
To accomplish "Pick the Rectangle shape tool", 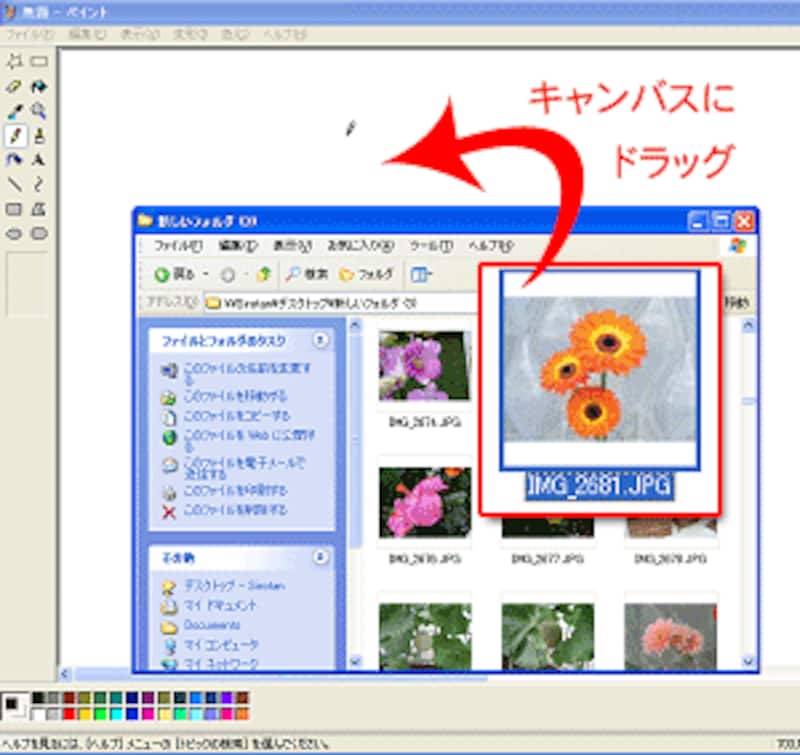I will pyautogui.click(x=14, y=209).
